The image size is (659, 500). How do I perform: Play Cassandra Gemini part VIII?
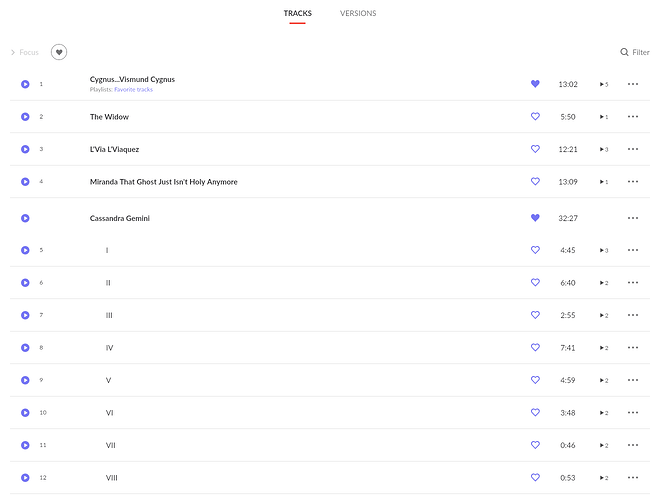(x=25, y=478)
